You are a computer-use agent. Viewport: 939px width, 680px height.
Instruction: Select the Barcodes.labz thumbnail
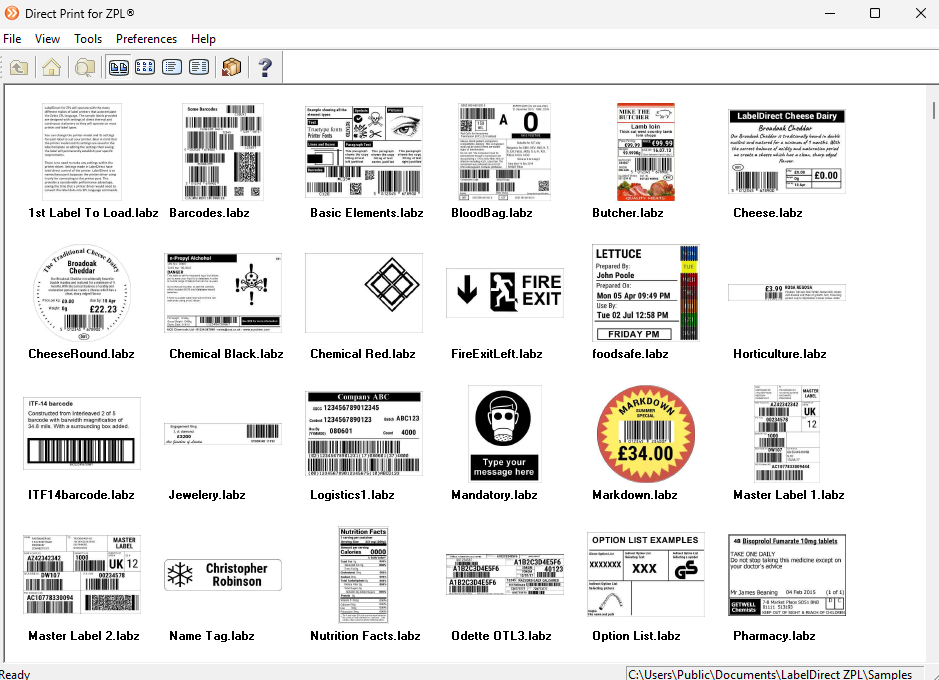click(223, 151)
